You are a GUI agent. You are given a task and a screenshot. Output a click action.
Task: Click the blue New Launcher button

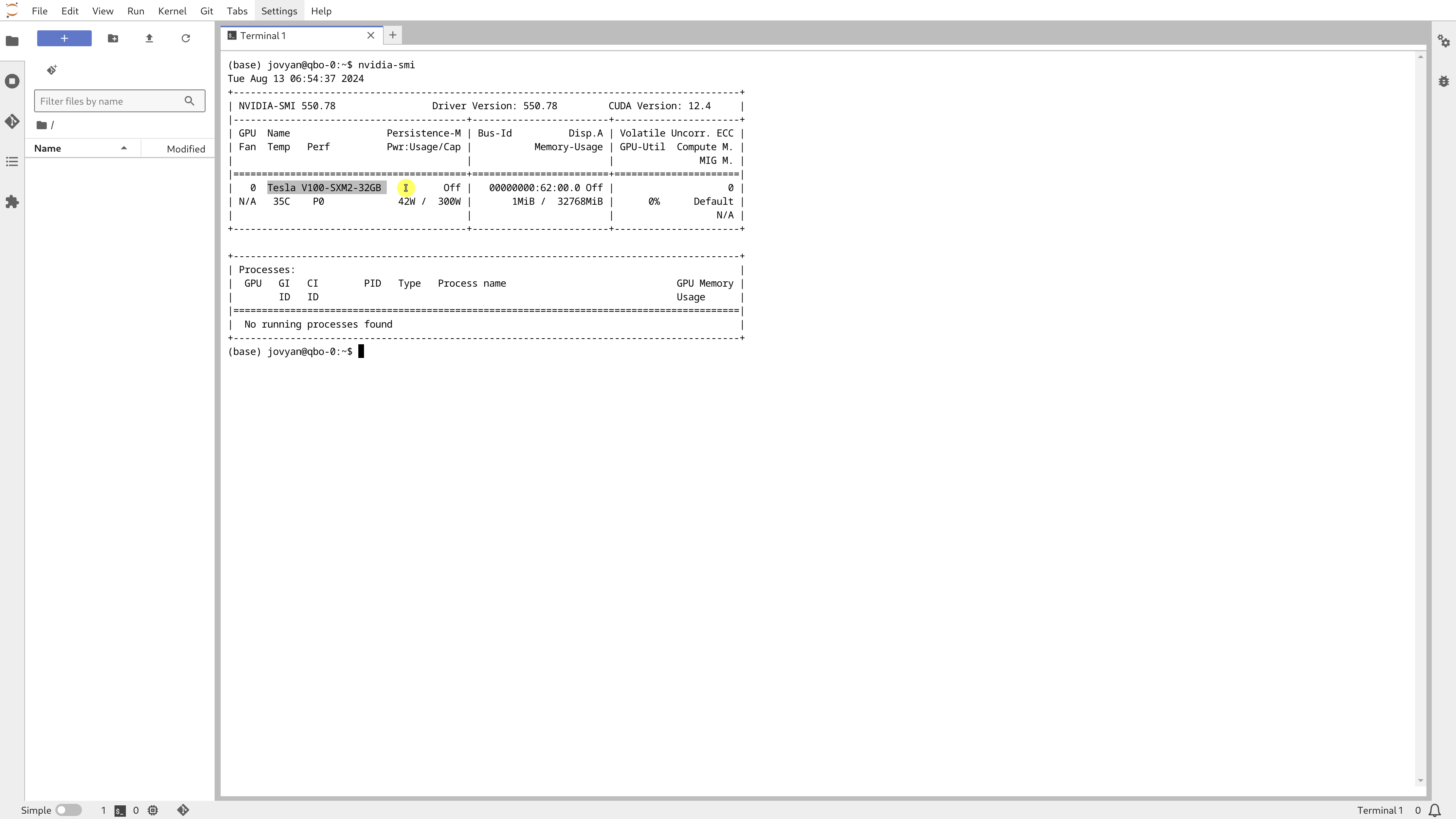click(x=64, y=38)
